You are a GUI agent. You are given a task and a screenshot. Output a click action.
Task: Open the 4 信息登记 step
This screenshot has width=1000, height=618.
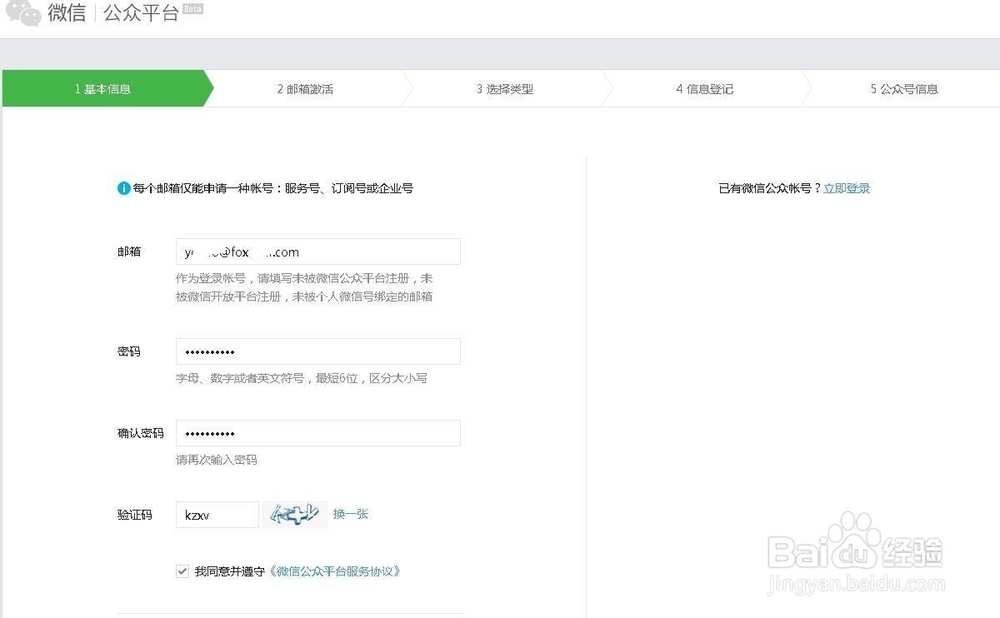click(706, 88)
